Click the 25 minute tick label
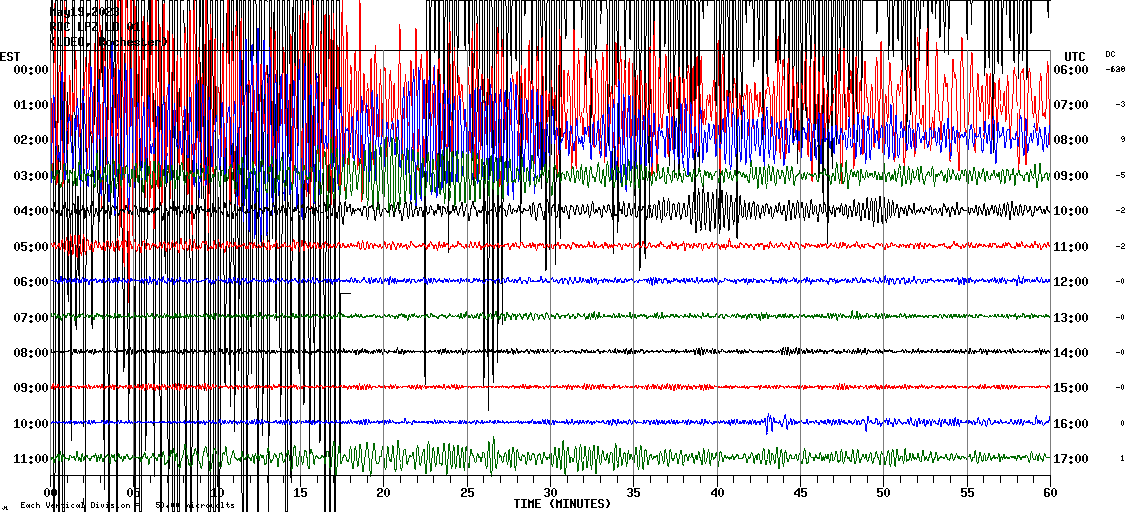1130x519 pixels. pos(467,493)
